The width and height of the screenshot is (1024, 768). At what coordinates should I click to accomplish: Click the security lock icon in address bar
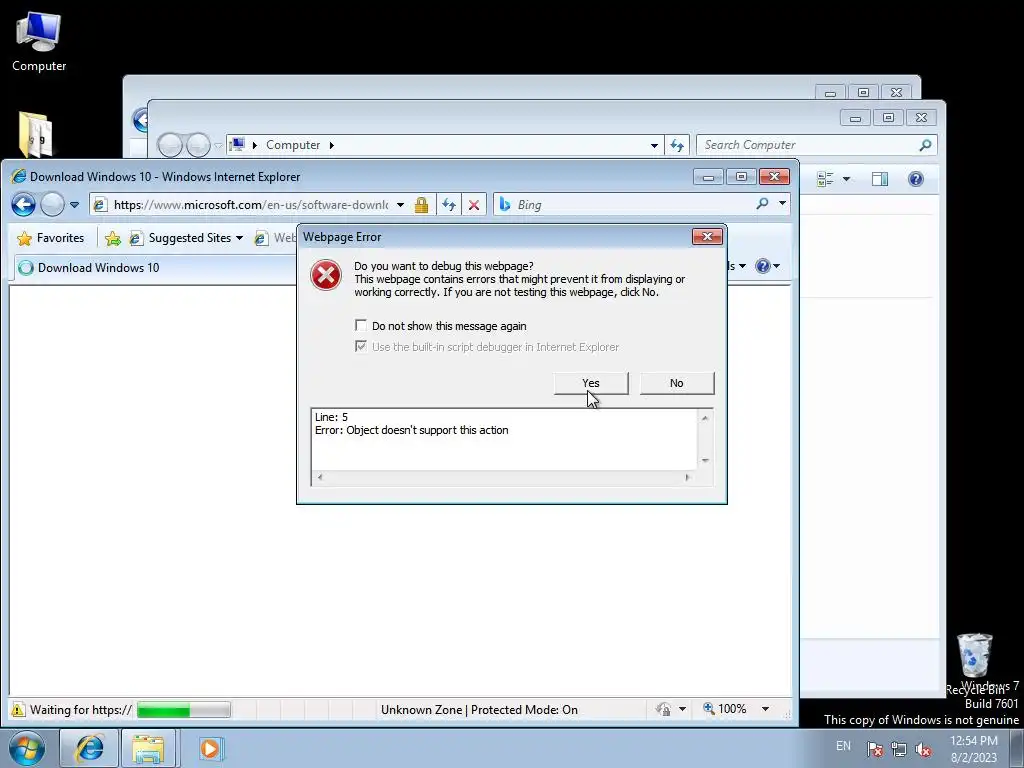421,205
